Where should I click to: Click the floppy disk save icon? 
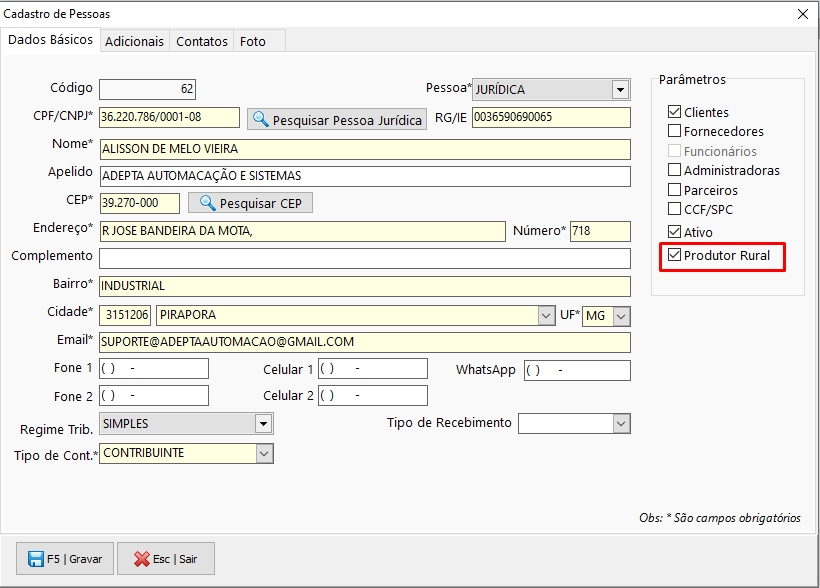tap(35, 559)
